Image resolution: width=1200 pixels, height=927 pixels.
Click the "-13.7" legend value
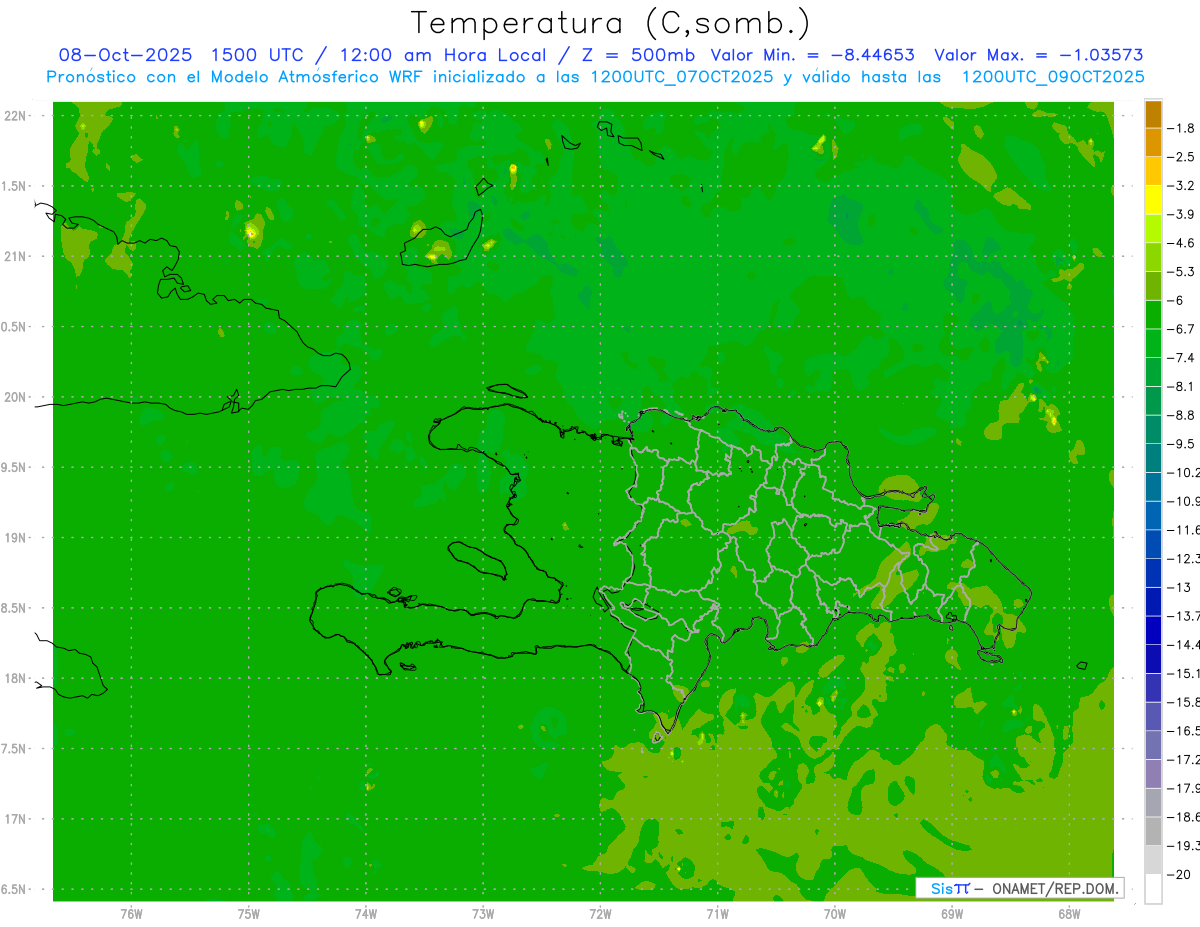click(x=1184, y=615)
